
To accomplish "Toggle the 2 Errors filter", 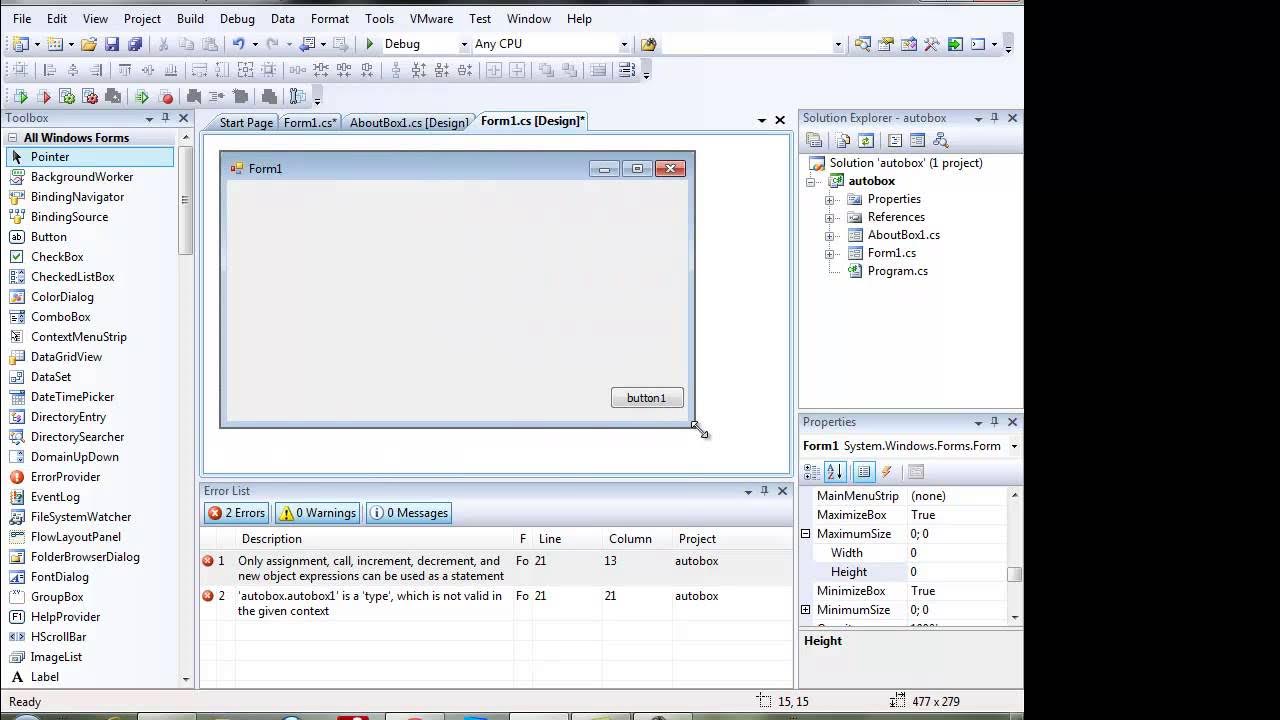I will (236, 513).
